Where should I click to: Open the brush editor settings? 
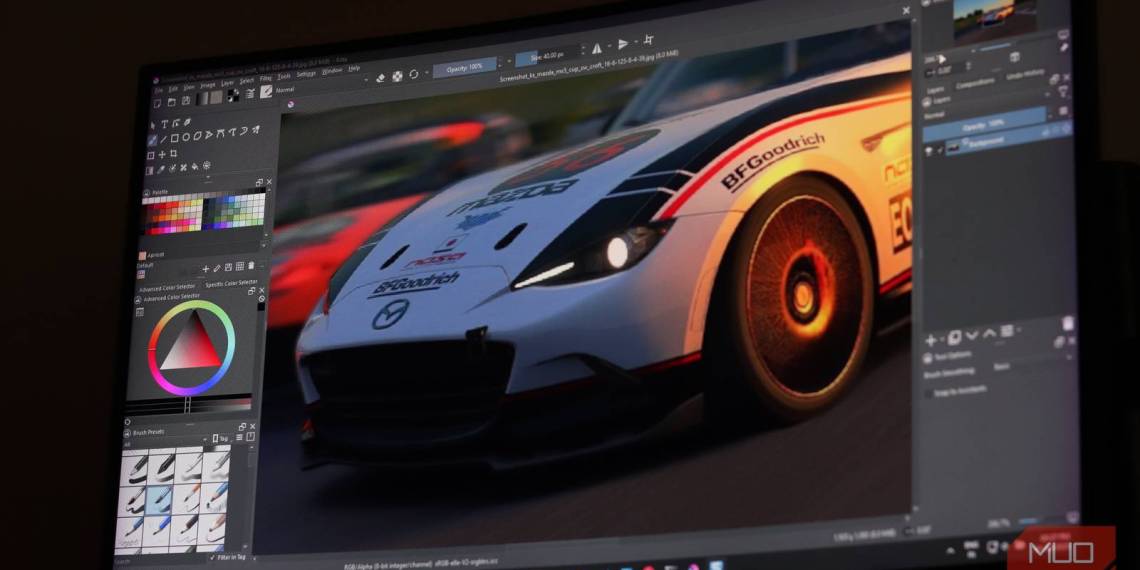250,93
